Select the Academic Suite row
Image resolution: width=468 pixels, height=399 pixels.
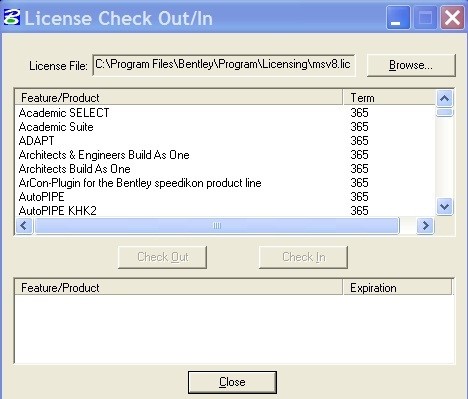[225, 127]
